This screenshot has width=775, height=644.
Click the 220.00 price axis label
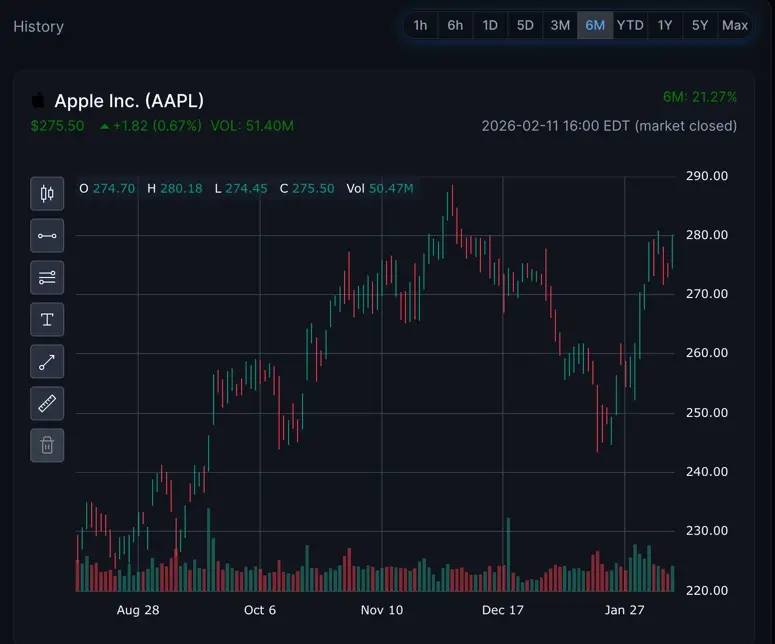pos(707,591)
